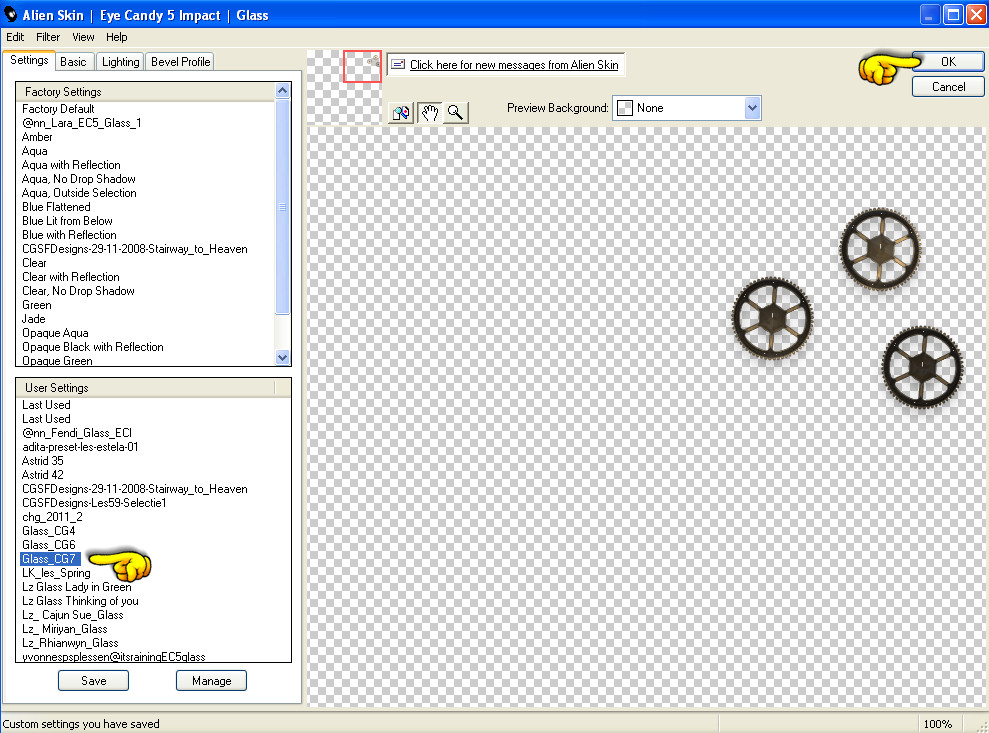989x733 pixels.
Task: Select the Lz_ Cajun Sue_Glass setting
Action: click(x=73, y=615)
